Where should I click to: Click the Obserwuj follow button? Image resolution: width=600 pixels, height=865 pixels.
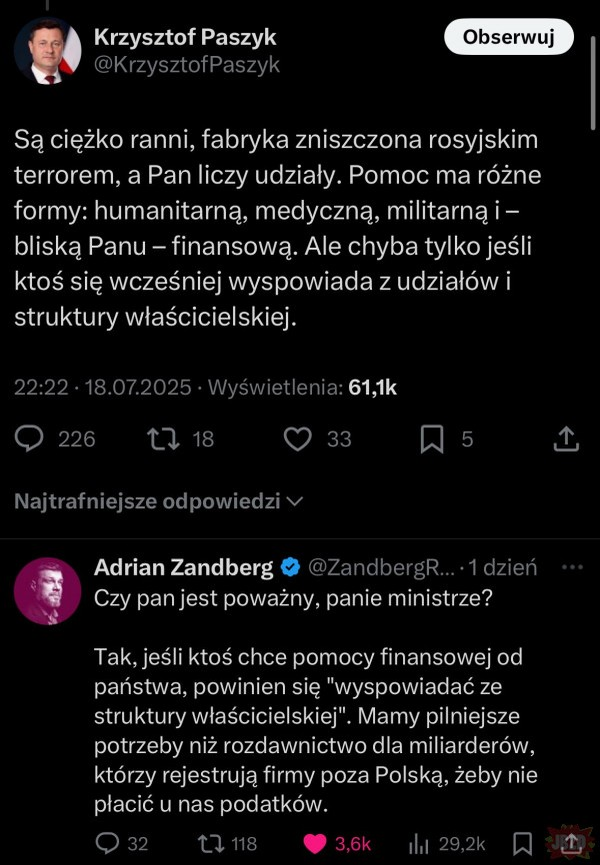tap(508, 36)
